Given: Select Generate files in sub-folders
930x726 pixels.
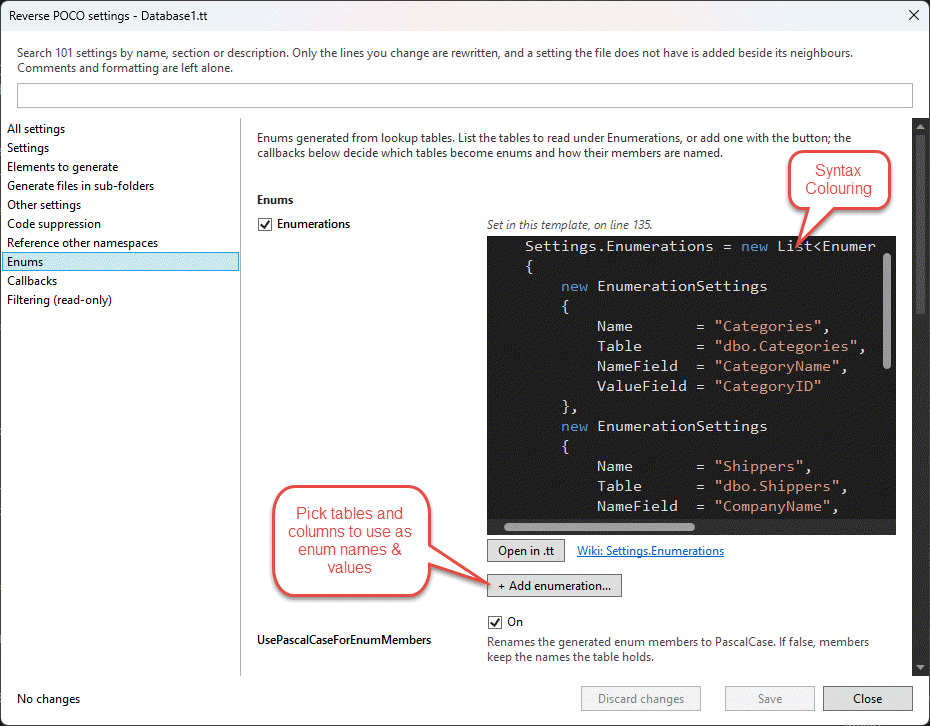Looking at the screenshot, I should click(x=80, y=186).
